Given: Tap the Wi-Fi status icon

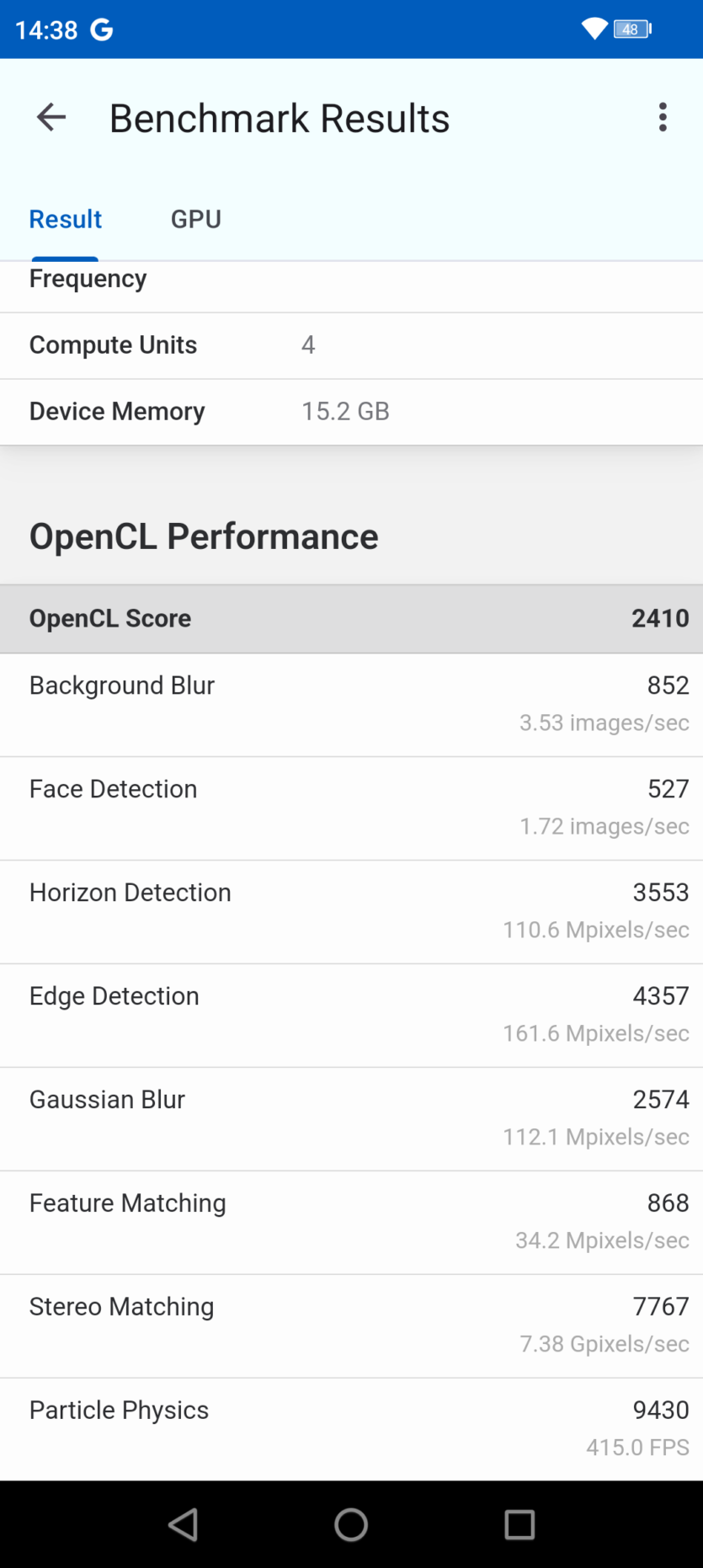Looking at the screenshot, I should [x=594, y=29].
